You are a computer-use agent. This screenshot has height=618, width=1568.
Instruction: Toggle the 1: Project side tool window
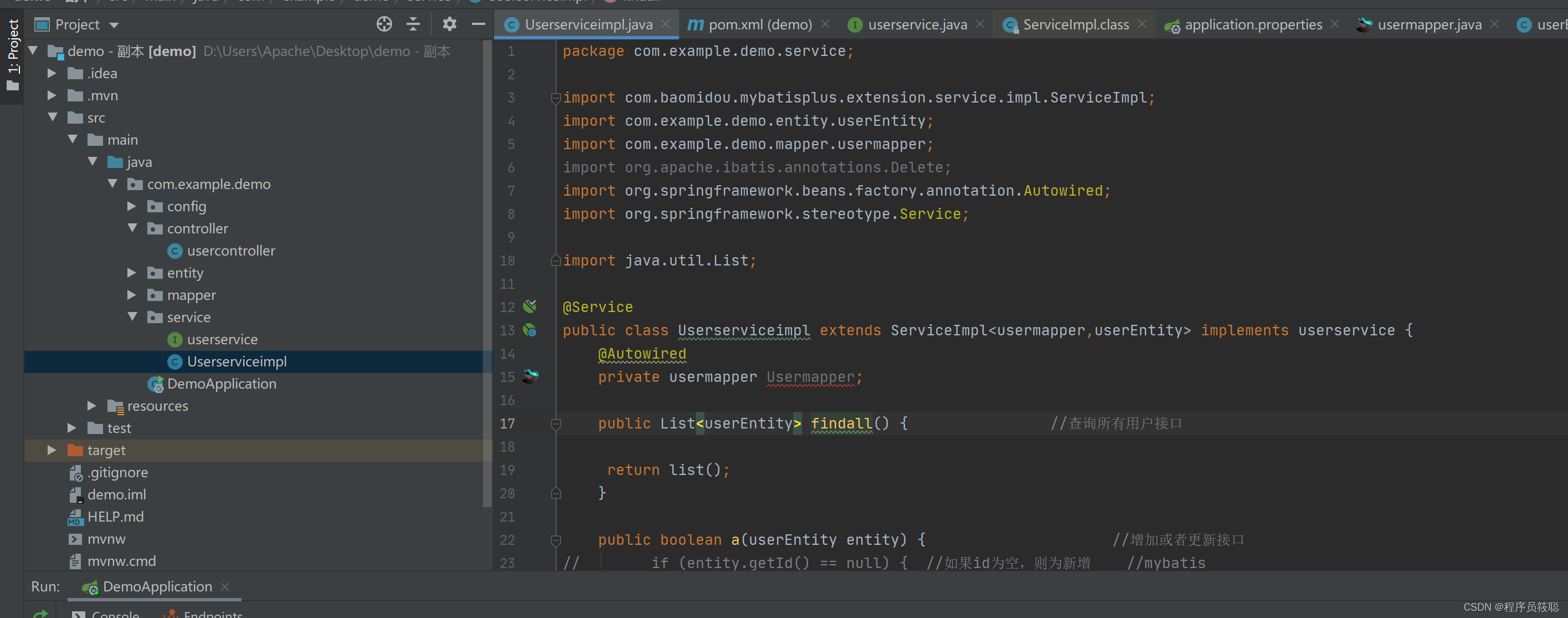(x=13, y=55)
